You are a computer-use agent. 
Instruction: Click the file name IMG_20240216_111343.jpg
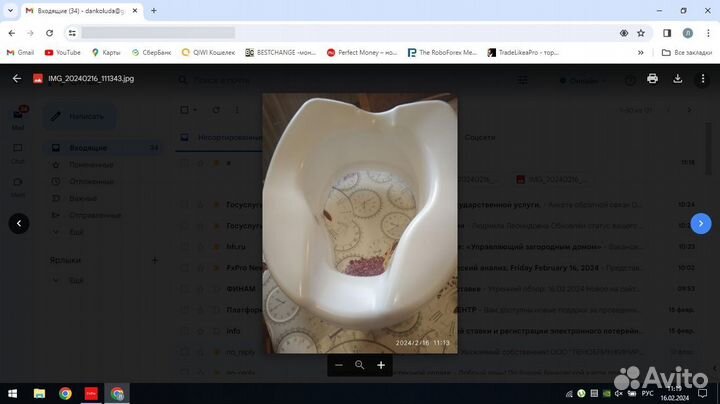coord(91,79)
